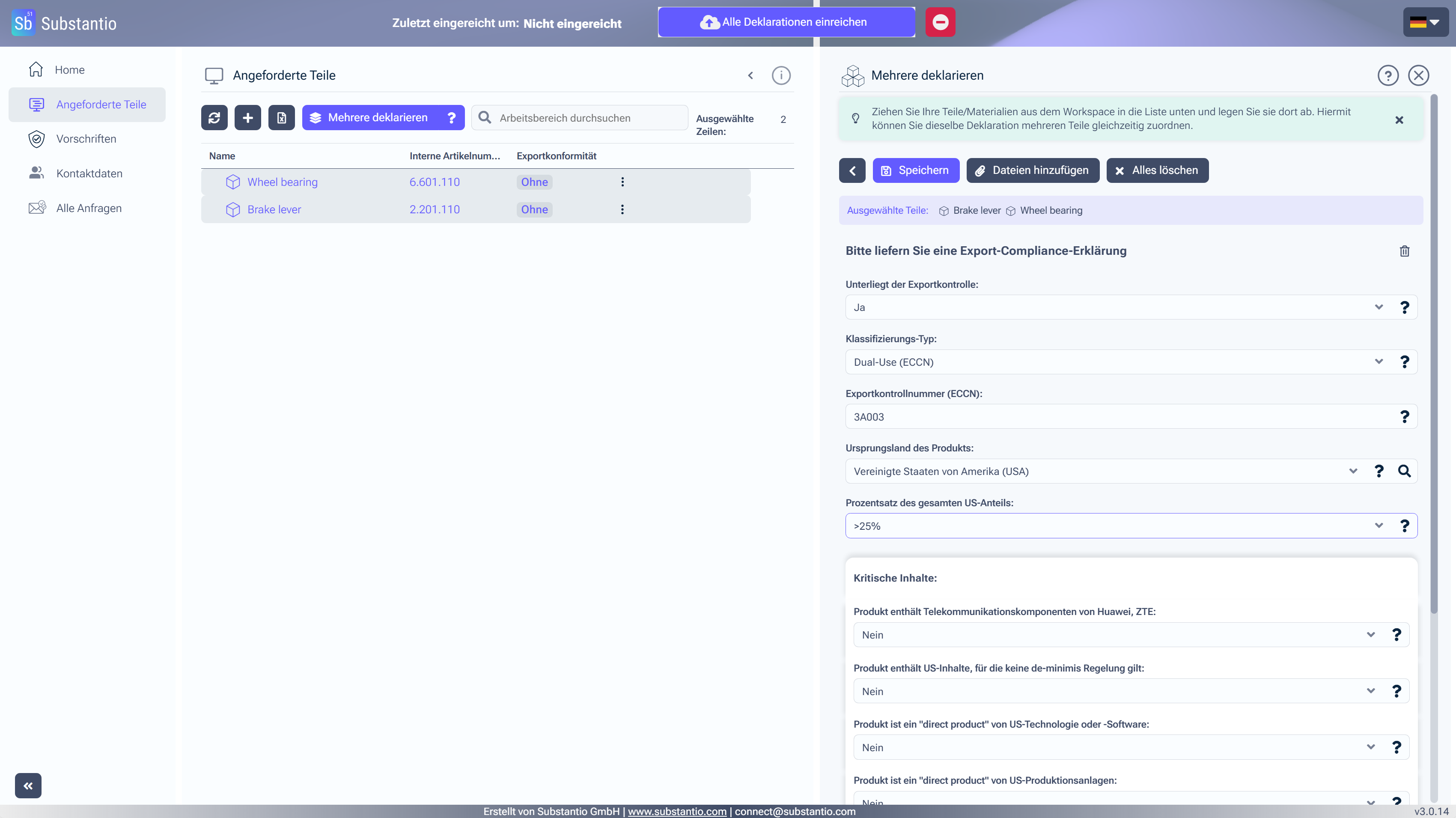Go to Vorschriften in the sidebar
The image size is (1456, 818).
coord(86,139)
